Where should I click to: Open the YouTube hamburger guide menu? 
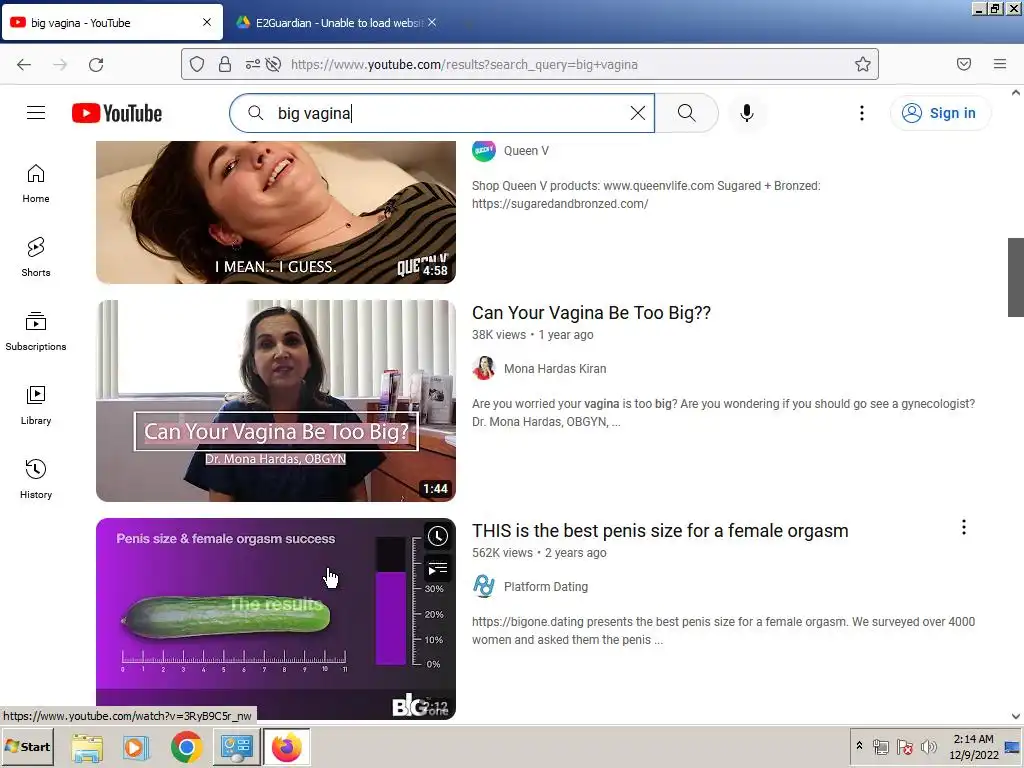click(x=36, y=113)
